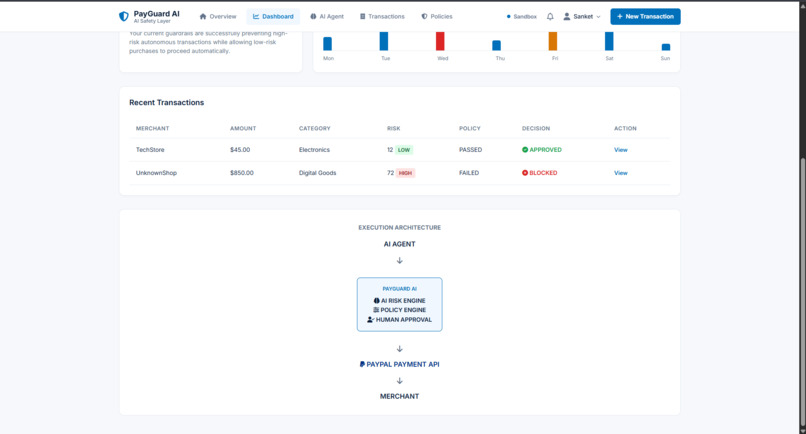Click the Tuesday blue bar in chart

[x=384, y=41]
